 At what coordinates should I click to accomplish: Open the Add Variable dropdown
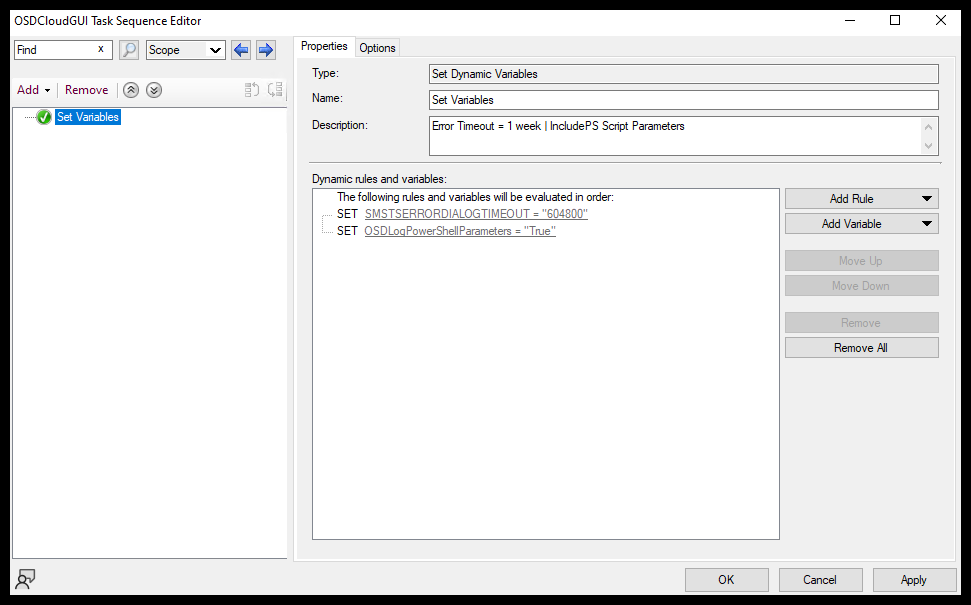tap(861, 223)
